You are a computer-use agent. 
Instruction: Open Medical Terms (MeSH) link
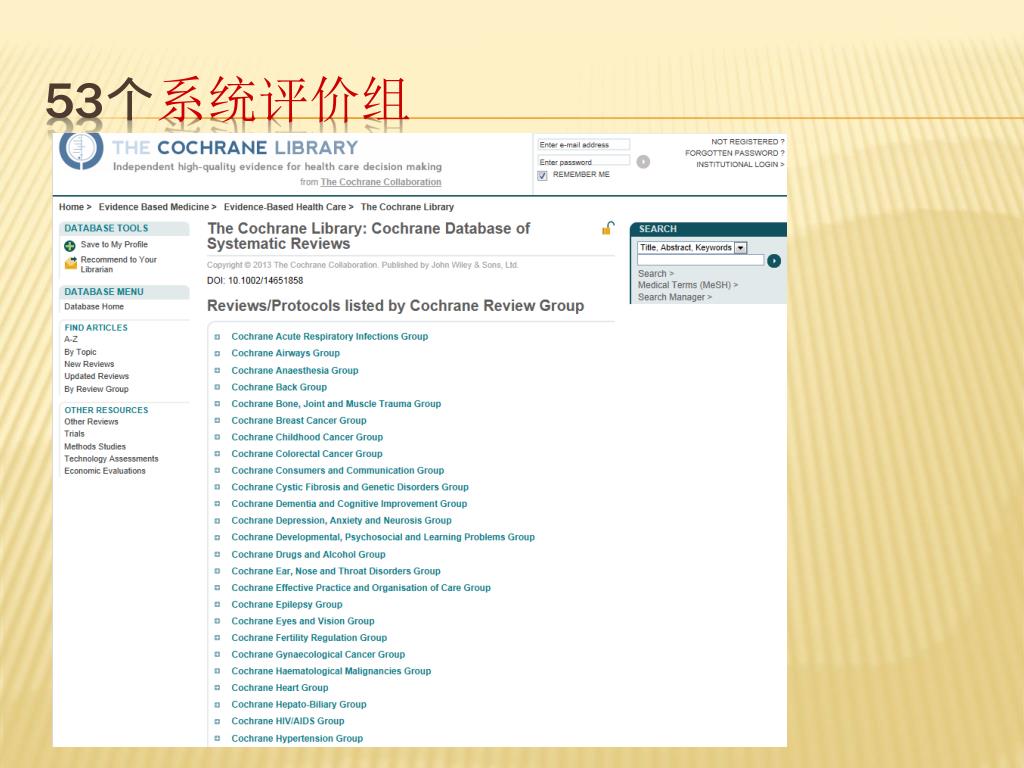(x=688, y=285)
